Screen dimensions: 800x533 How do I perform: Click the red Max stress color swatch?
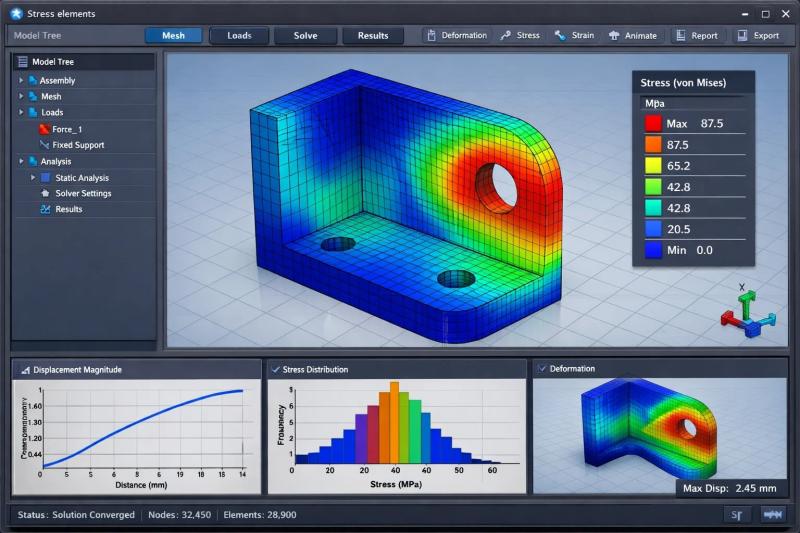click(653, 124)
